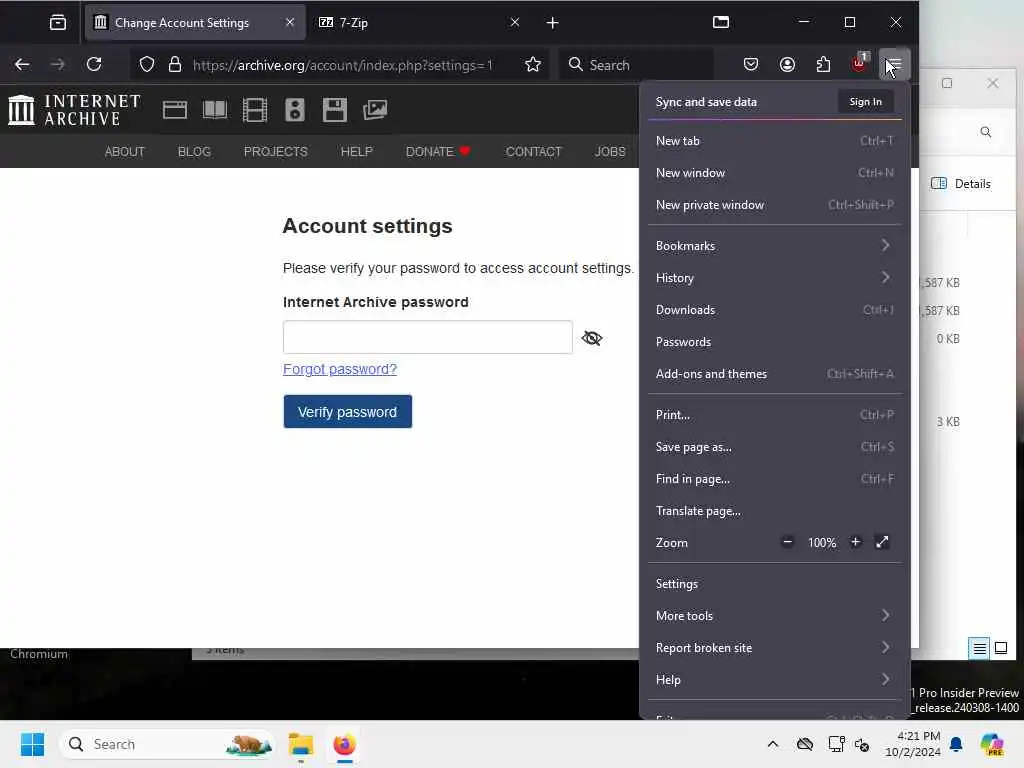This screenshot has width=1024, height=768.
Task: Choose Print... in the menu
Action: (775, 415)
